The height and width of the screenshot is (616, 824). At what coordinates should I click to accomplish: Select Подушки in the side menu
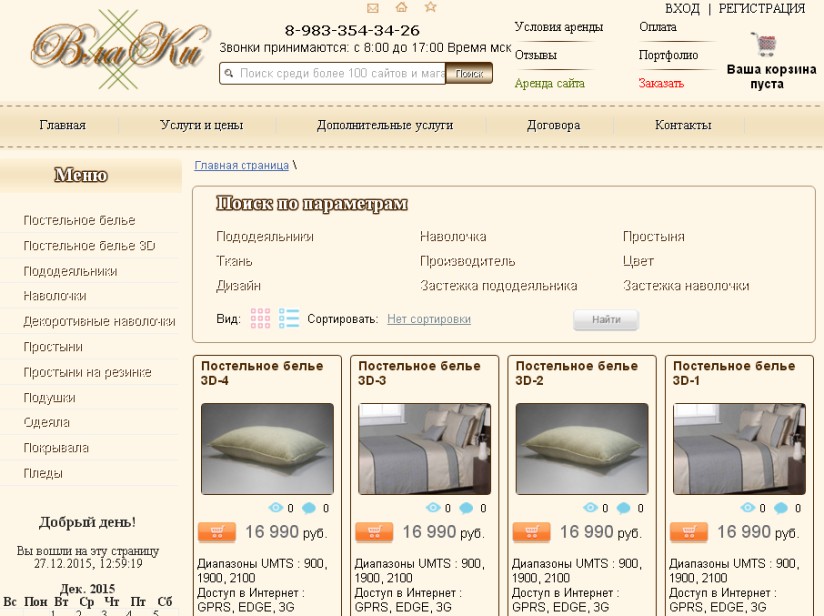pyautogui.click(x=49, y=397)
